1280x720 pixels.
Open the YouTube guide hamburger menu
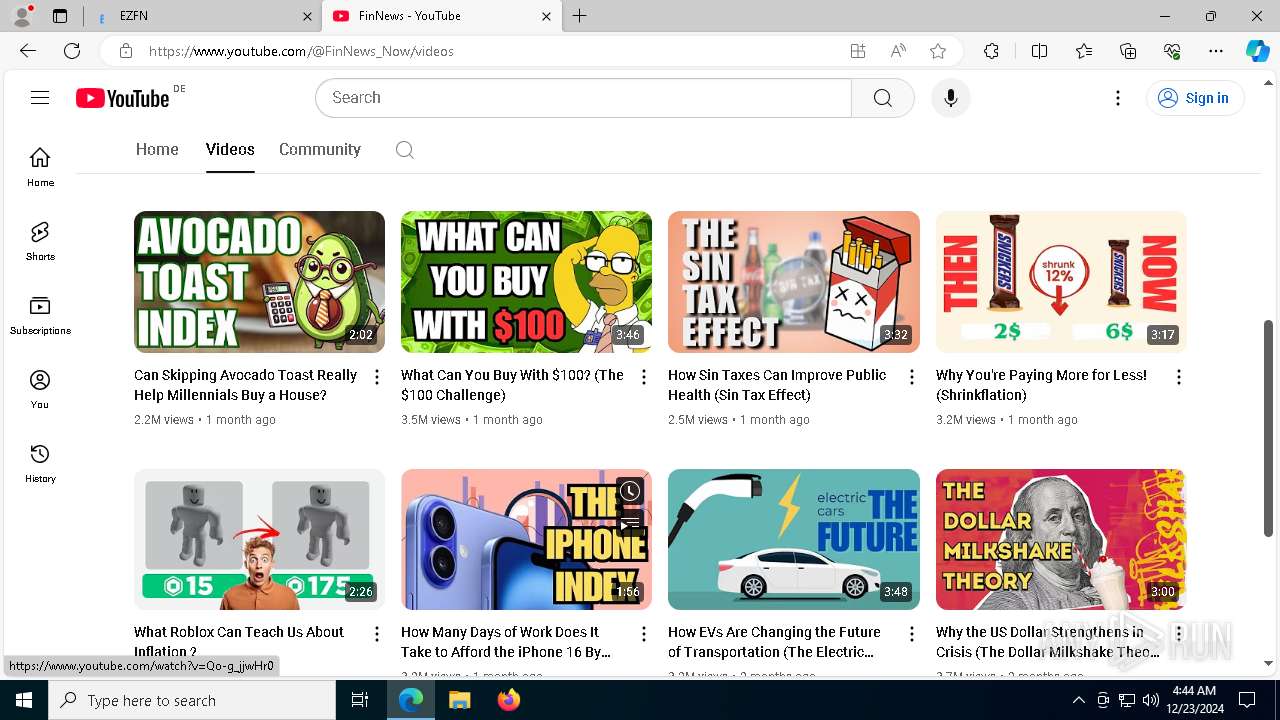(40, 98)
